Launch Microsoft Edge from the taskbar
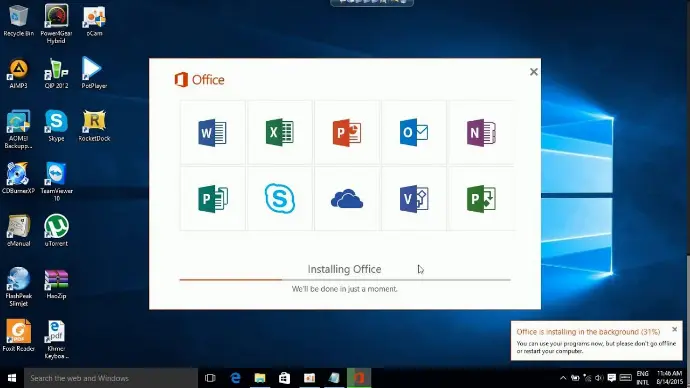Image resolution: width=690 pixels, height=388 pixels. click(x=235, y=378)
